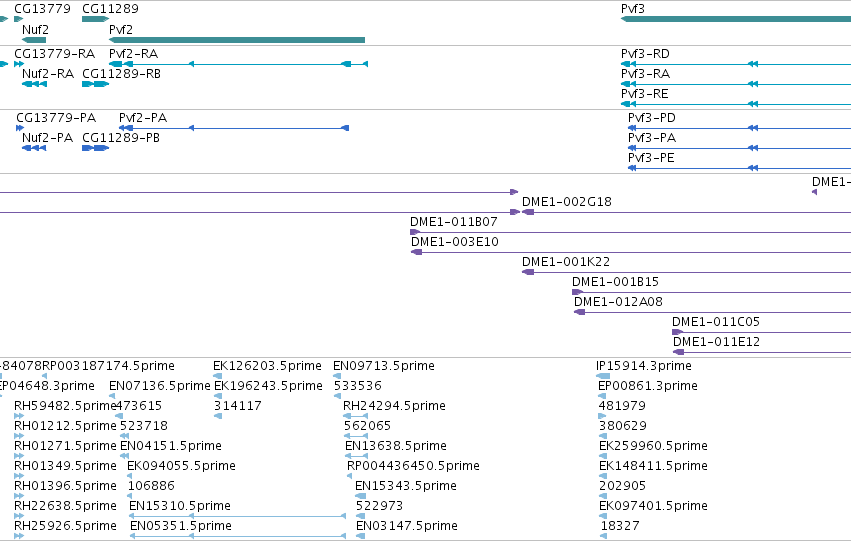Click the Pvf3-RD transcript label
851x541 pixels.
pos(645,54)
